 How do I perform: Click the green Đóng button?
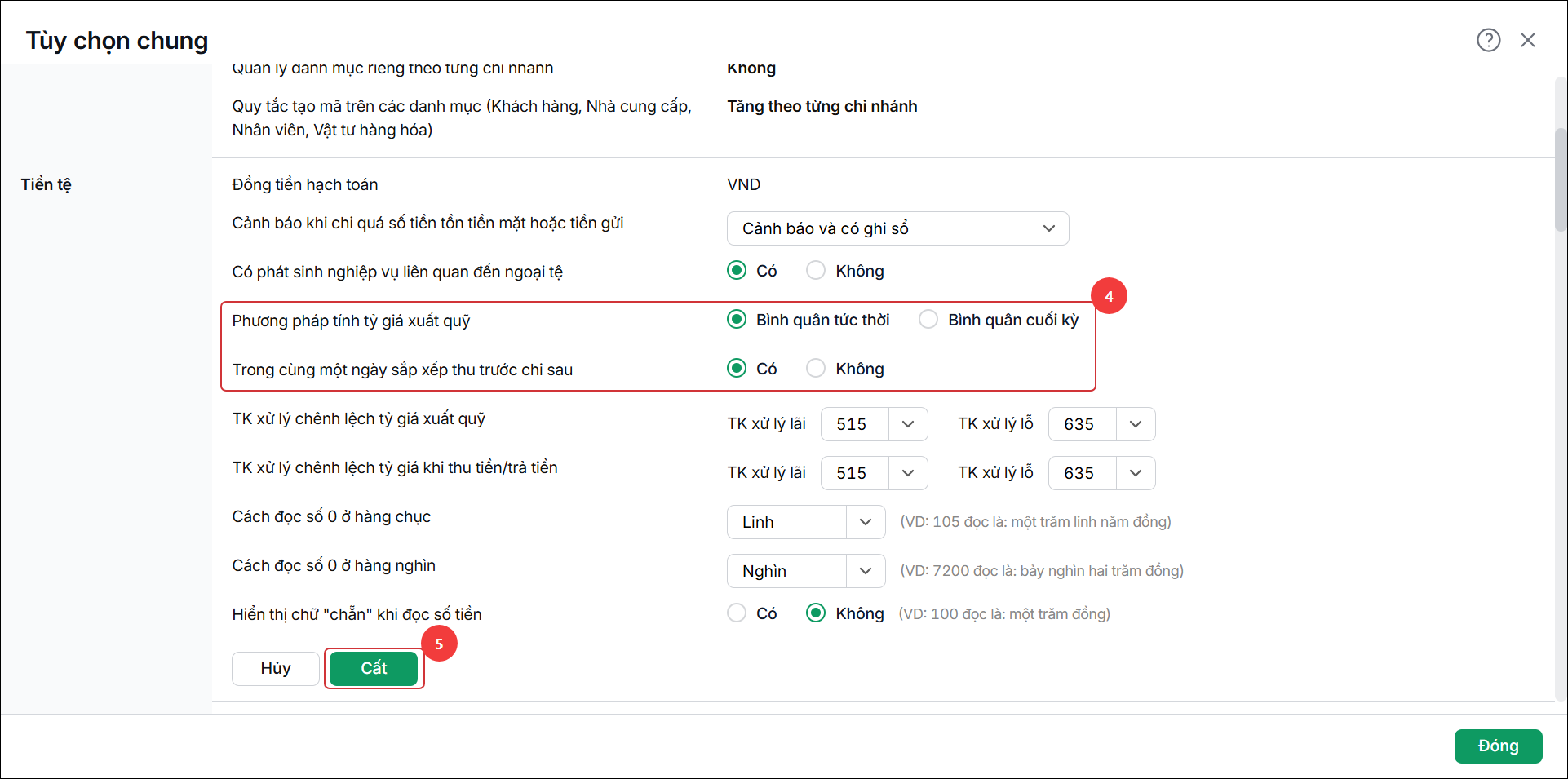pyautogui.click(x=1498, y=746)
